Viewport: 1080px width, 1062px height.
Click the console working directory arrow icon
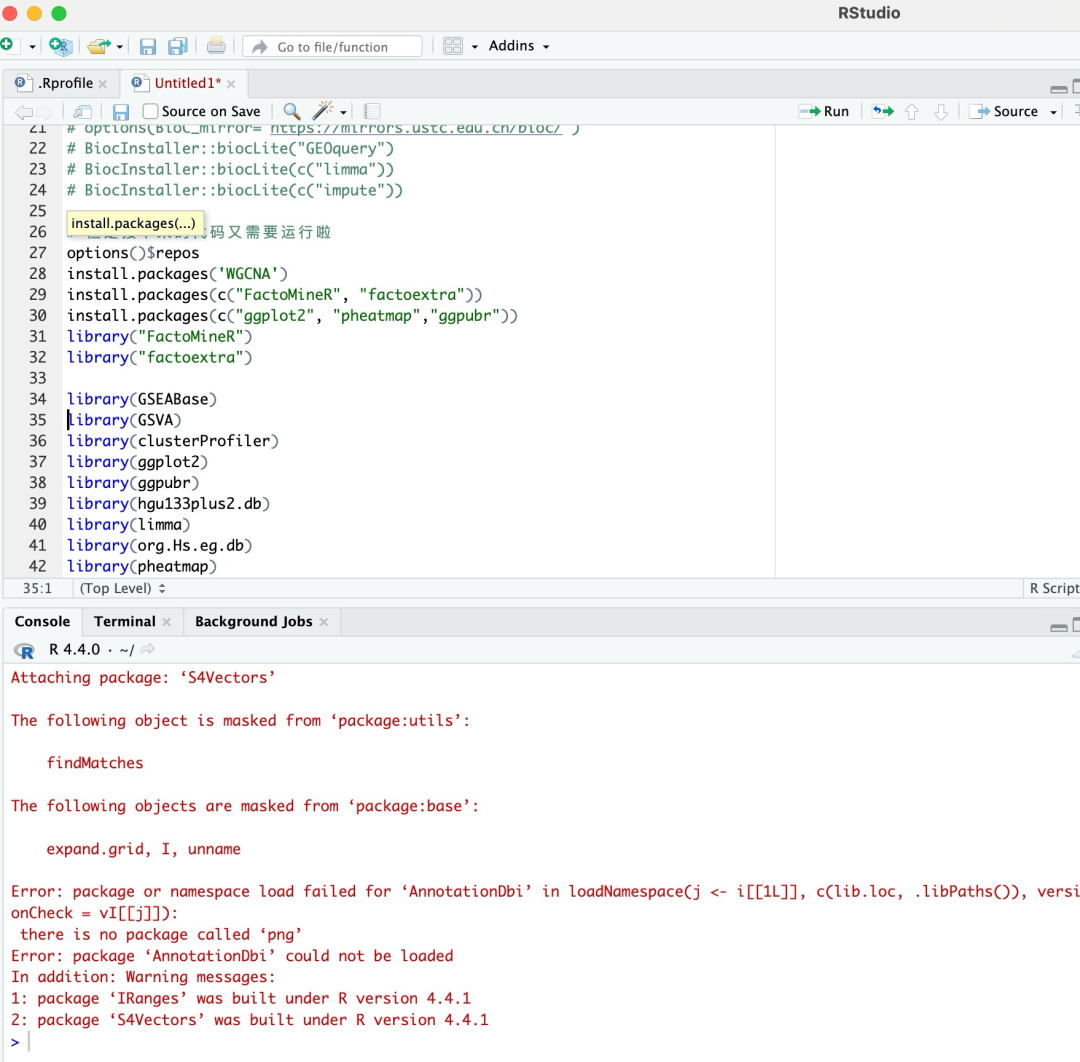[x=148, y=650]
